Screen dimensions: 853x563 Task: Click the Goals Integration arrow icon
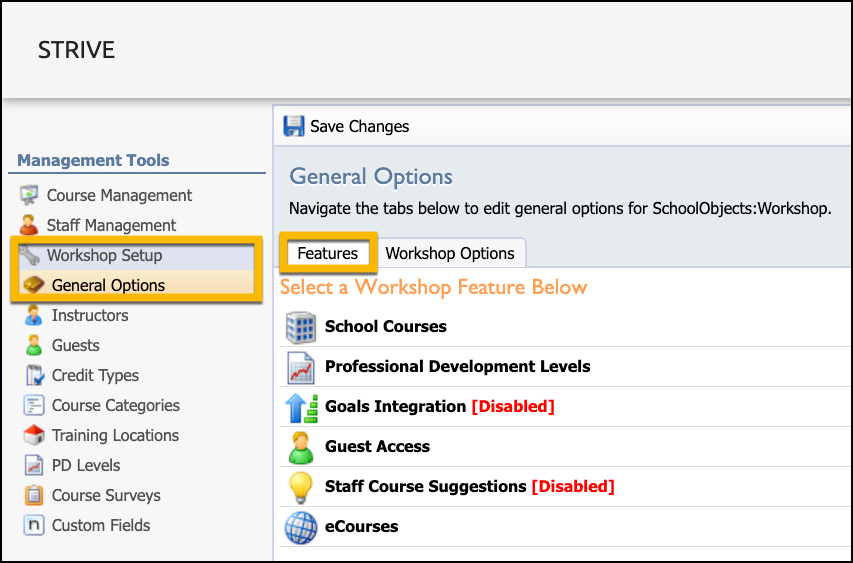[x=301, y=408]
